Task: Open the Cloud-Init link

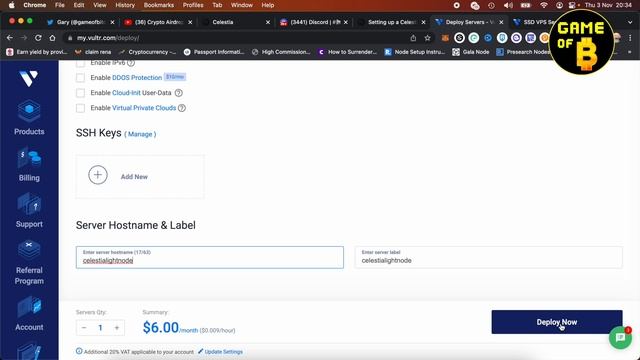Action: tap(126, 93)
